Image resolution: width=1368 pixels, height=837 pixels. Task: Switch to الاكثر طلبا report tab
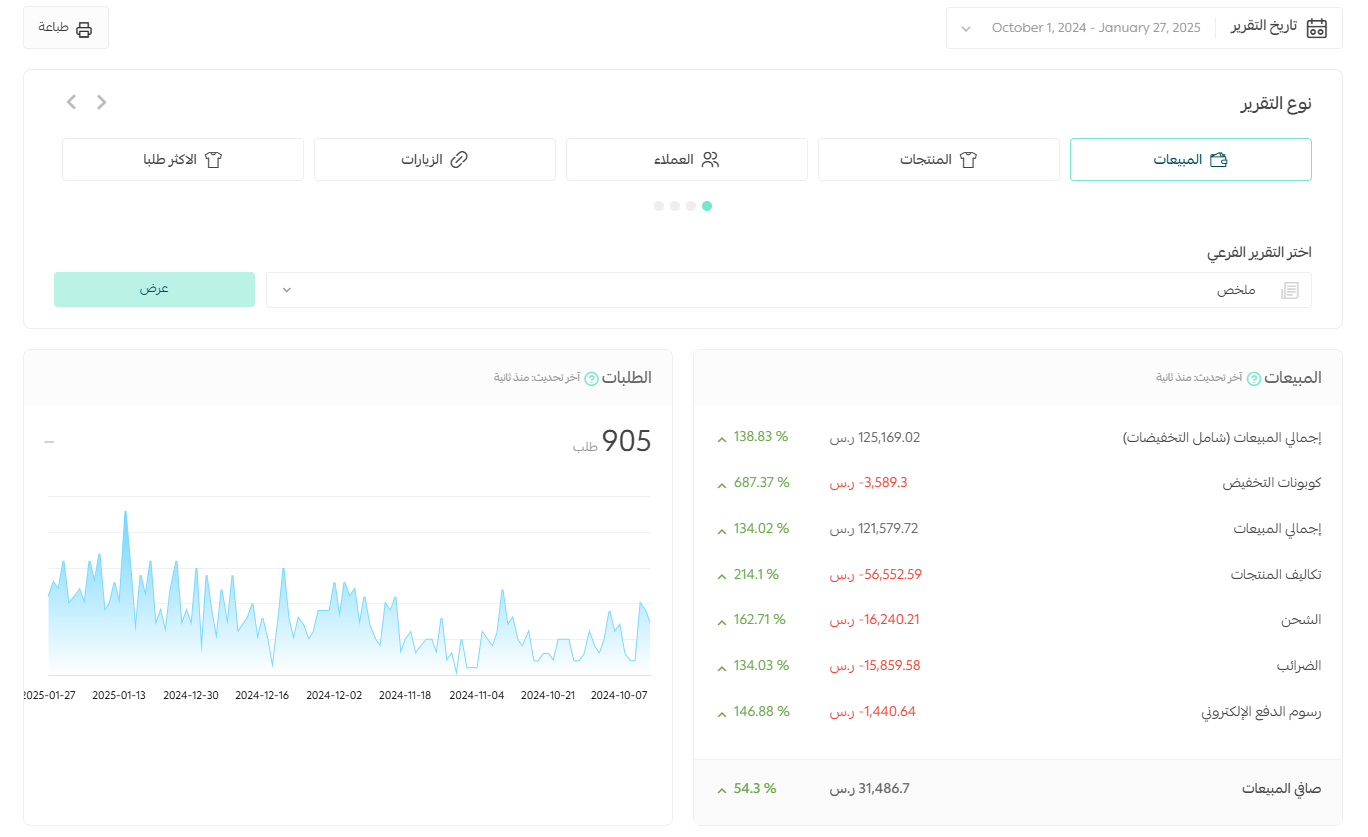(x=183, y=160)
